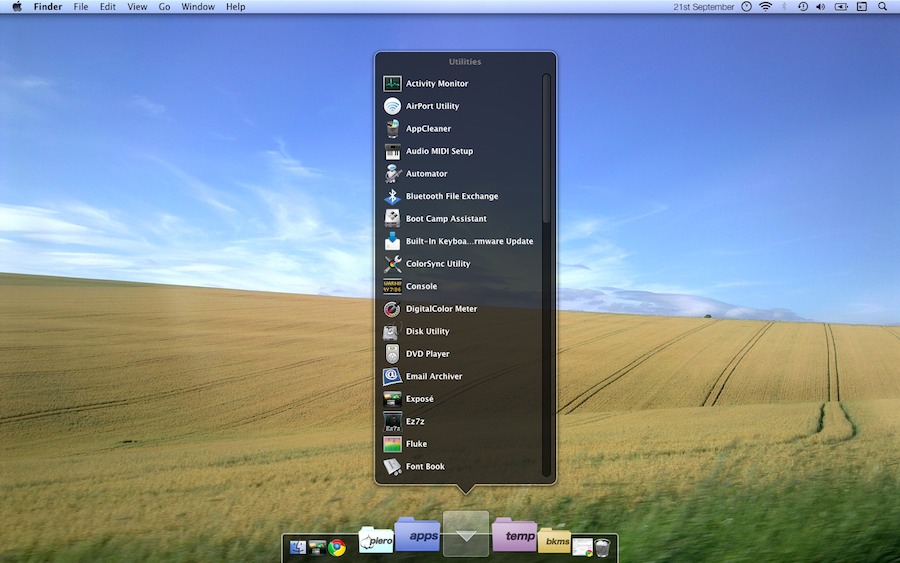Open the blue apps folder in the Dock

coord(418,534)
